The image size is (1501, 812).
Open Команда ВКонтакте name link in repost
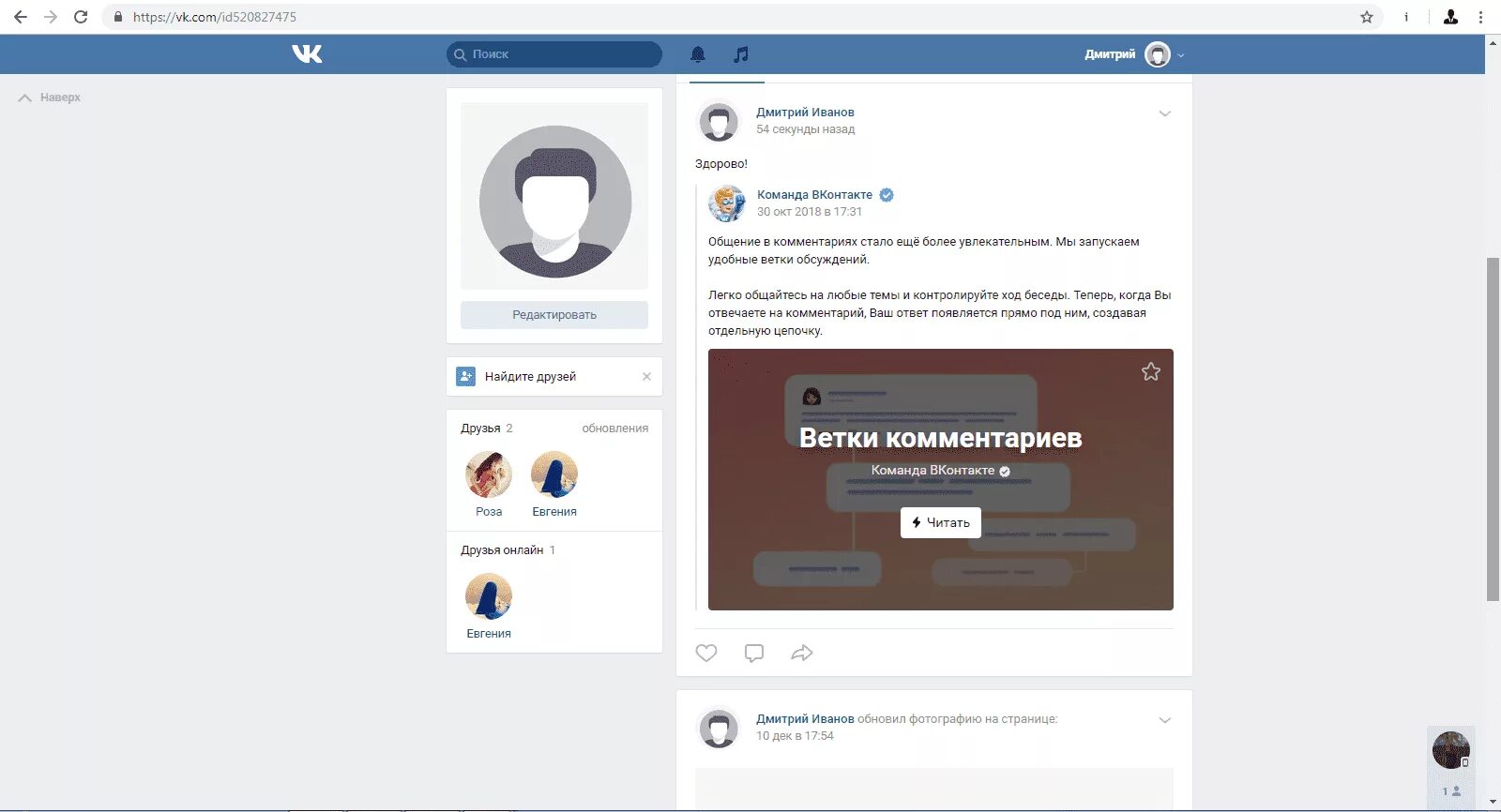814,195
